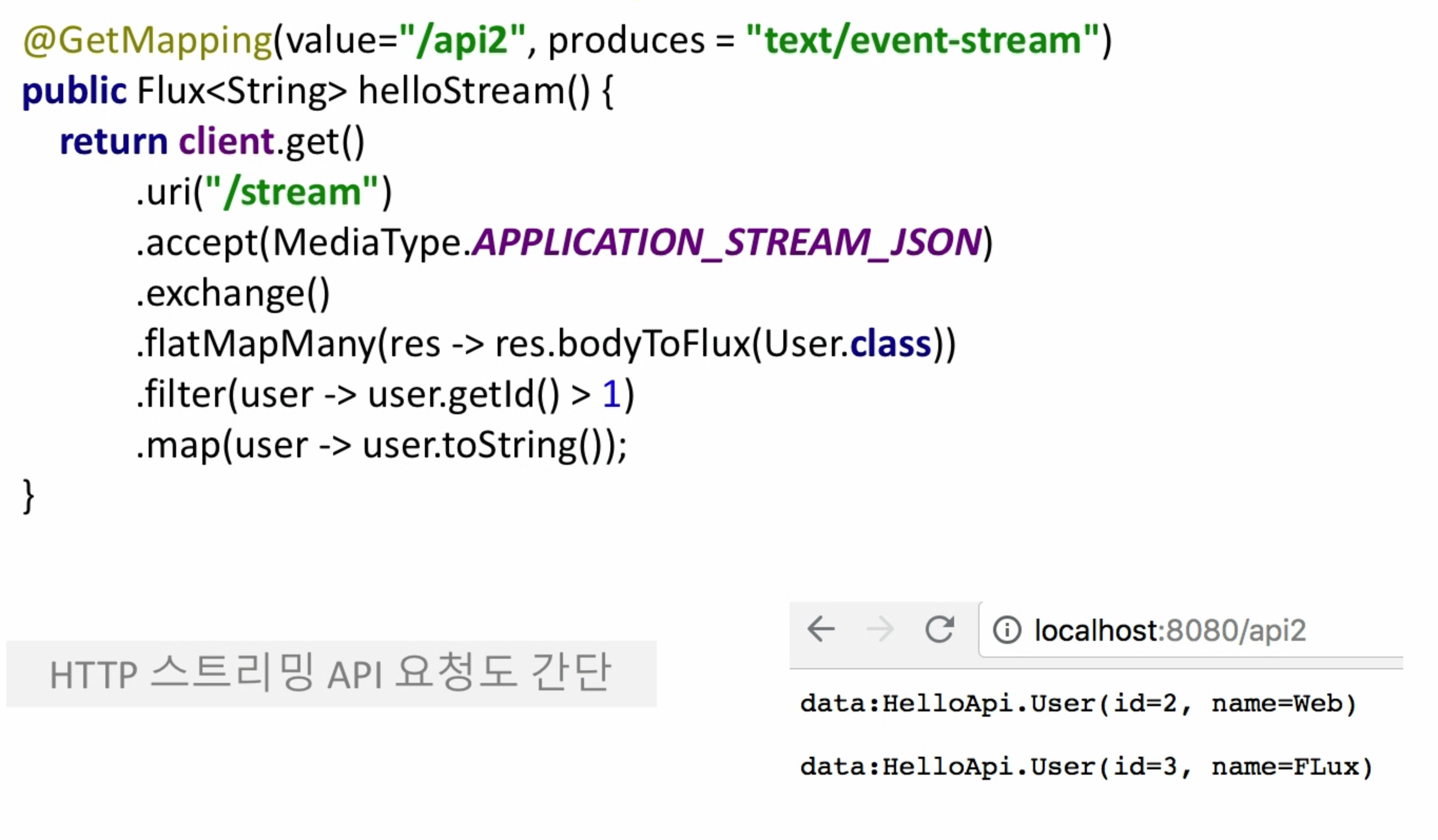Click the closing curly brace of method
This screenshot has width=1438, height=840.
(28, 495)
